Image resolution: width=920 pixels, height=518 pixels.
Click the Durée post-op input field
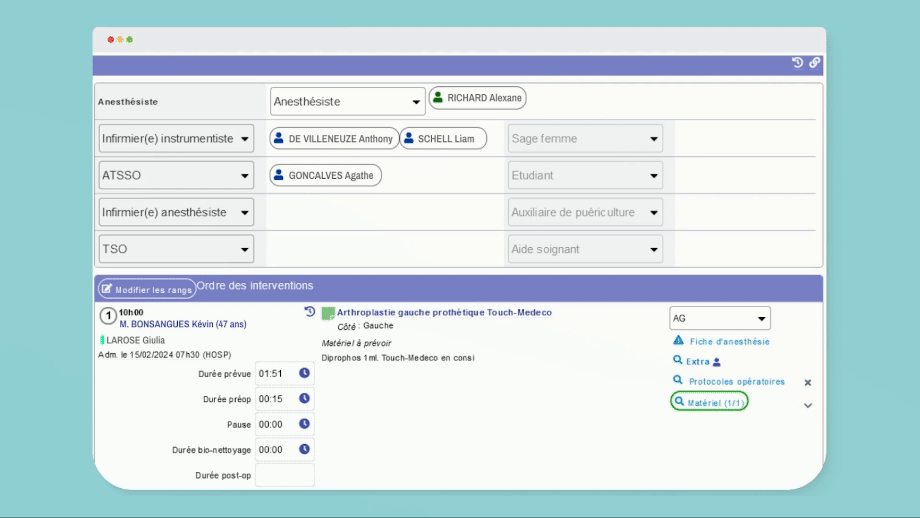point(285,475)
